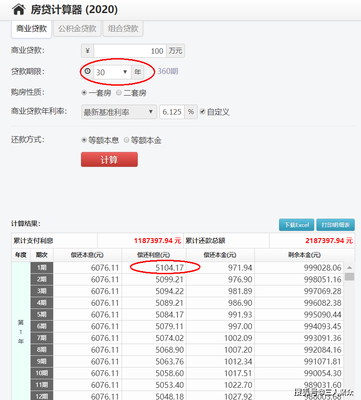Click the ¥ currency symbol box
361x400 pixels.
pos(88,51)
